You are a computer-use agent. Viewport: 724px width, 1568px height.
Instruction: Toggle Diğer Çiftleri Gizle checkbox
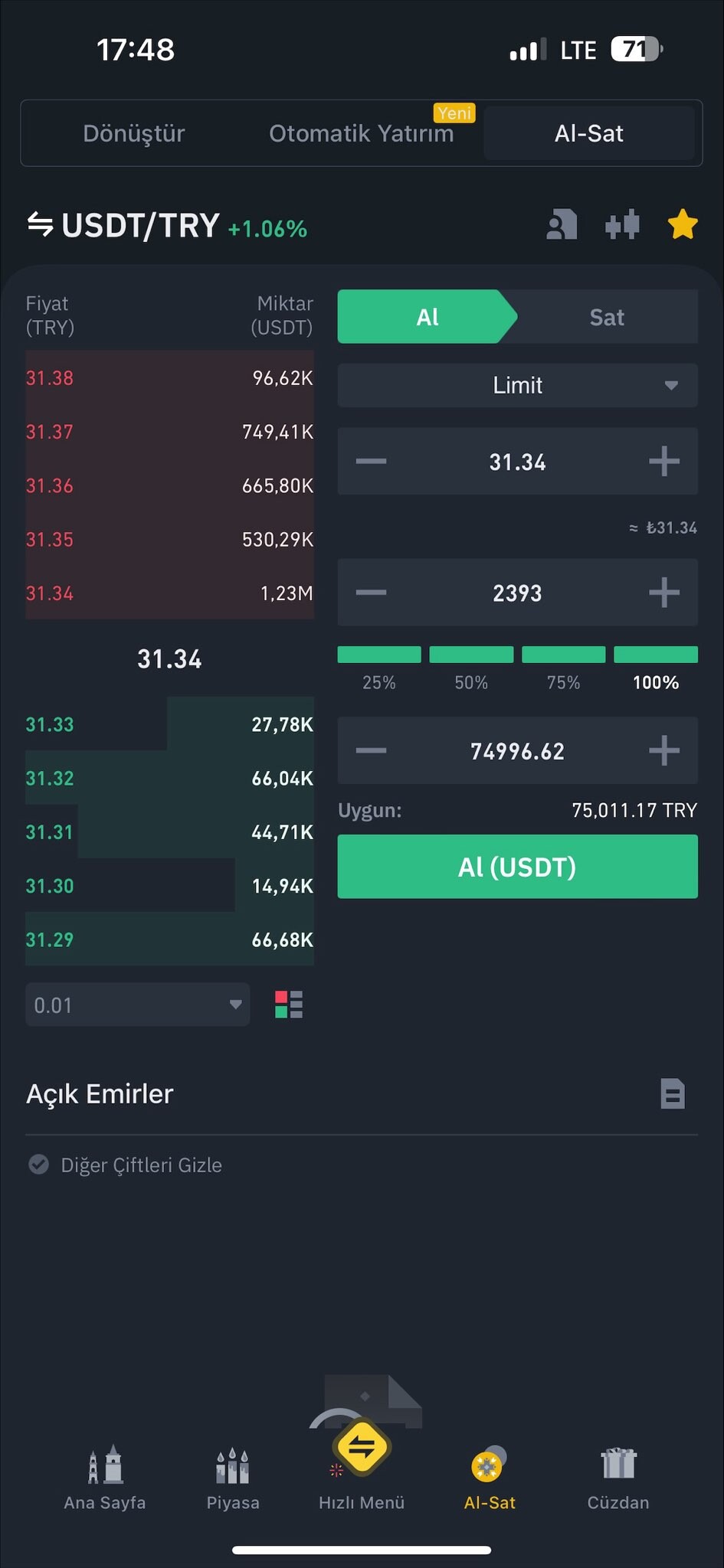coord(39,1165)
